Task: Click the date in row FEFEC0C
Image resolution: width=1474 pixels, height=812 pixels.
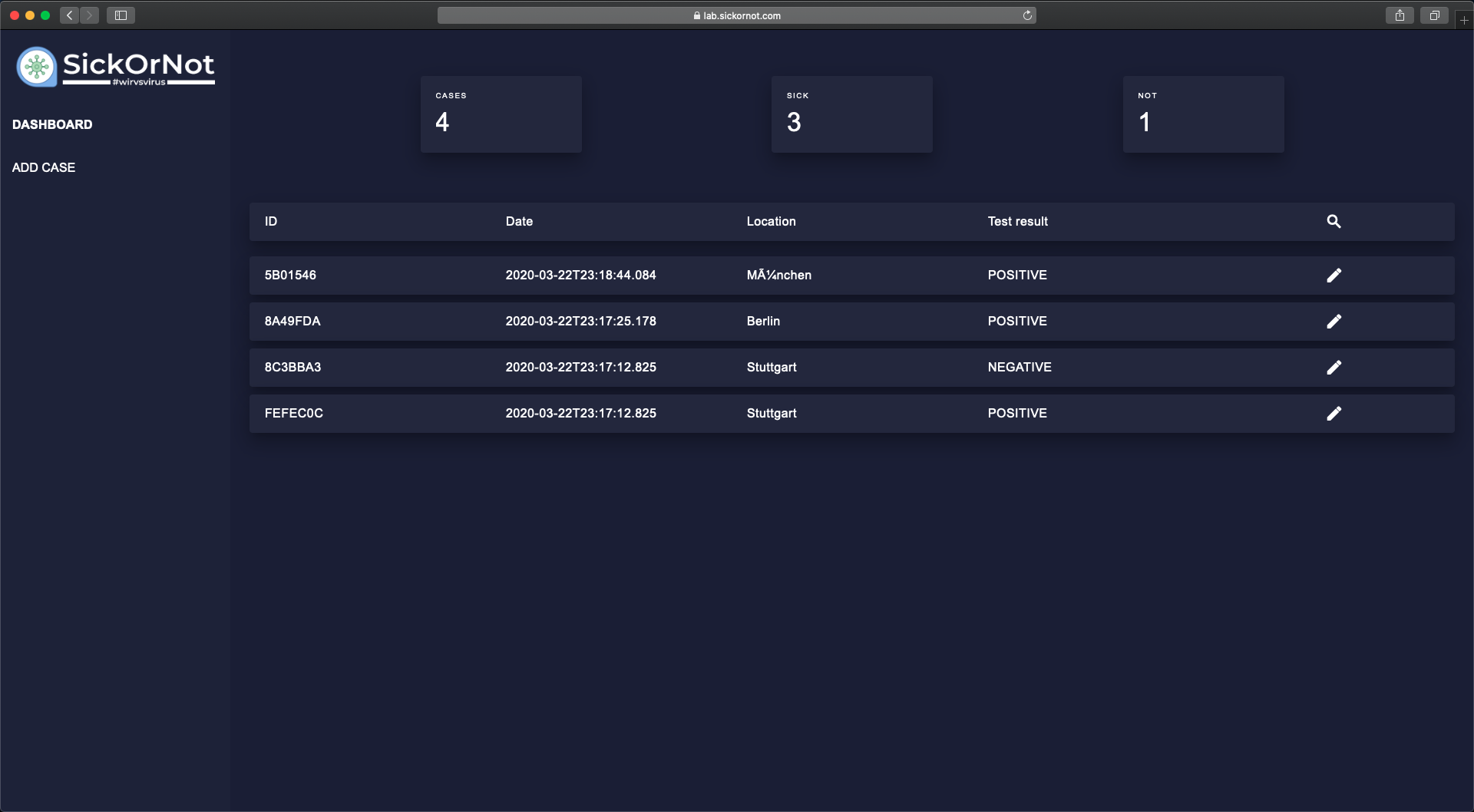Action: (x=580, y=413)
